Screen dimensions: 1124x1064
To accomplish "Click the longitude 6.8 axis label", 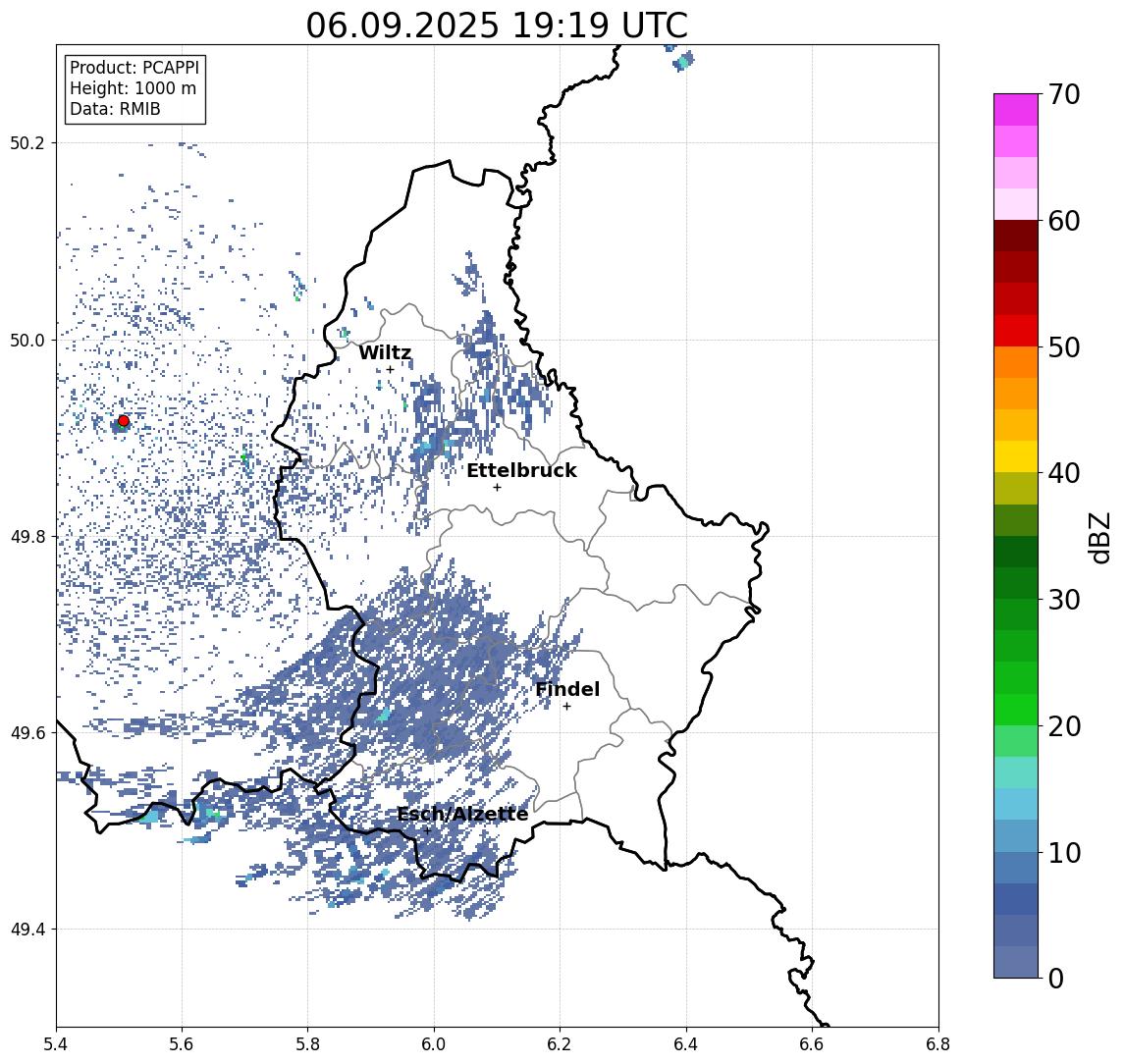I will point(938,1043).
